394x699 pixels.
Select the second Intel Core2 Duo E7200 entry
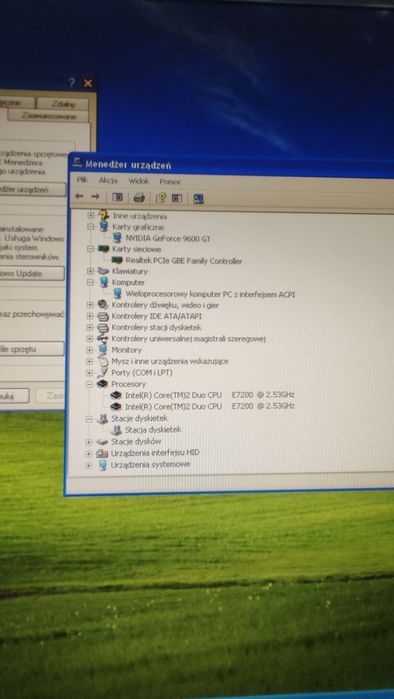209,407
